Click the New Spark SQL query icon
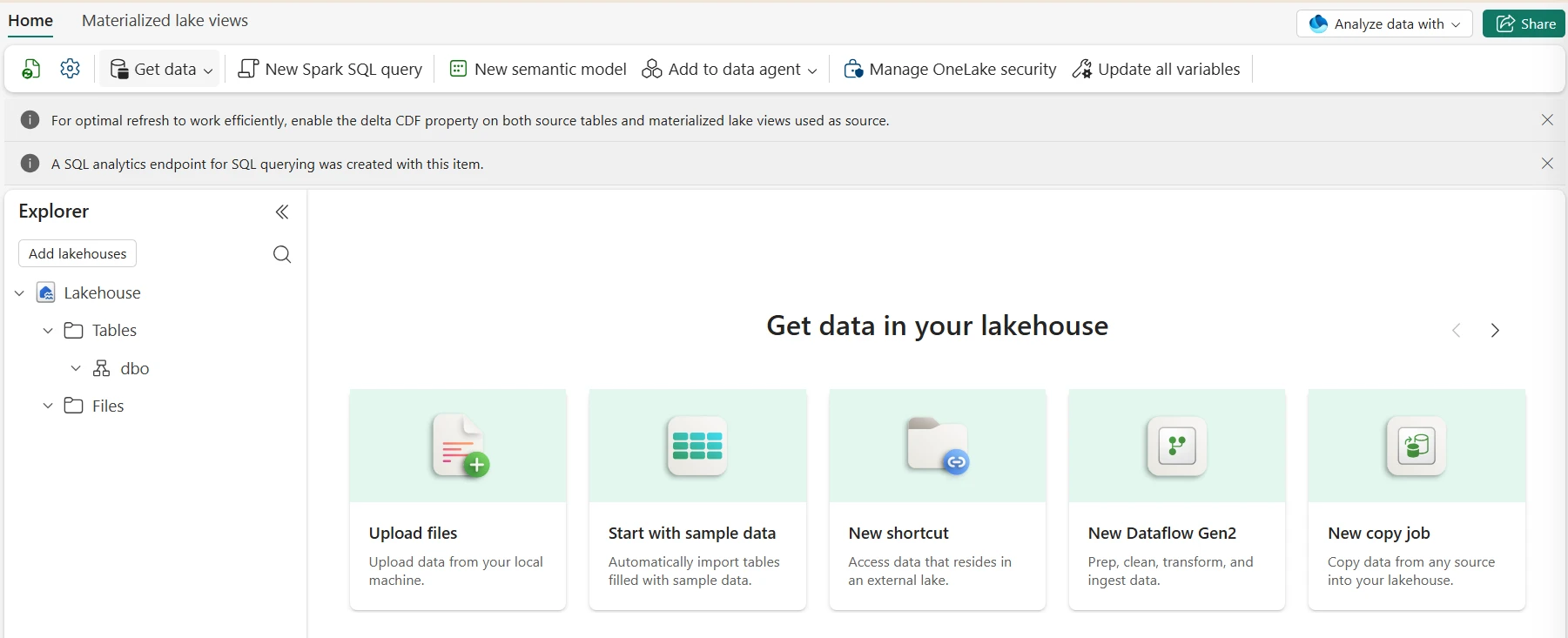Image resolution: width=1568 pixels, height=638 pixels. 248,69
